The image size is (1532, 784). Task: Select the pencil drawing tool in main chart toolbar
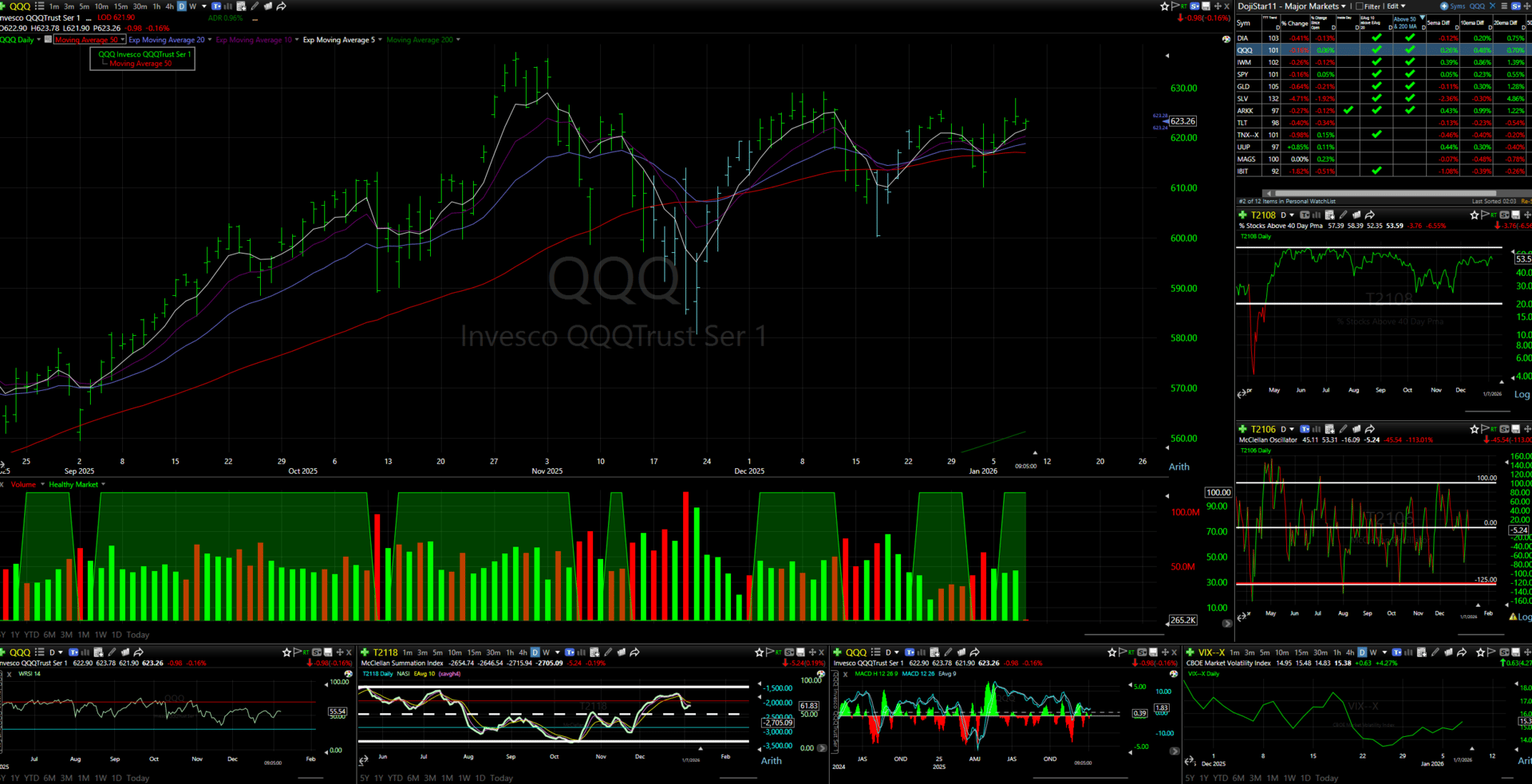coord(255,6)
